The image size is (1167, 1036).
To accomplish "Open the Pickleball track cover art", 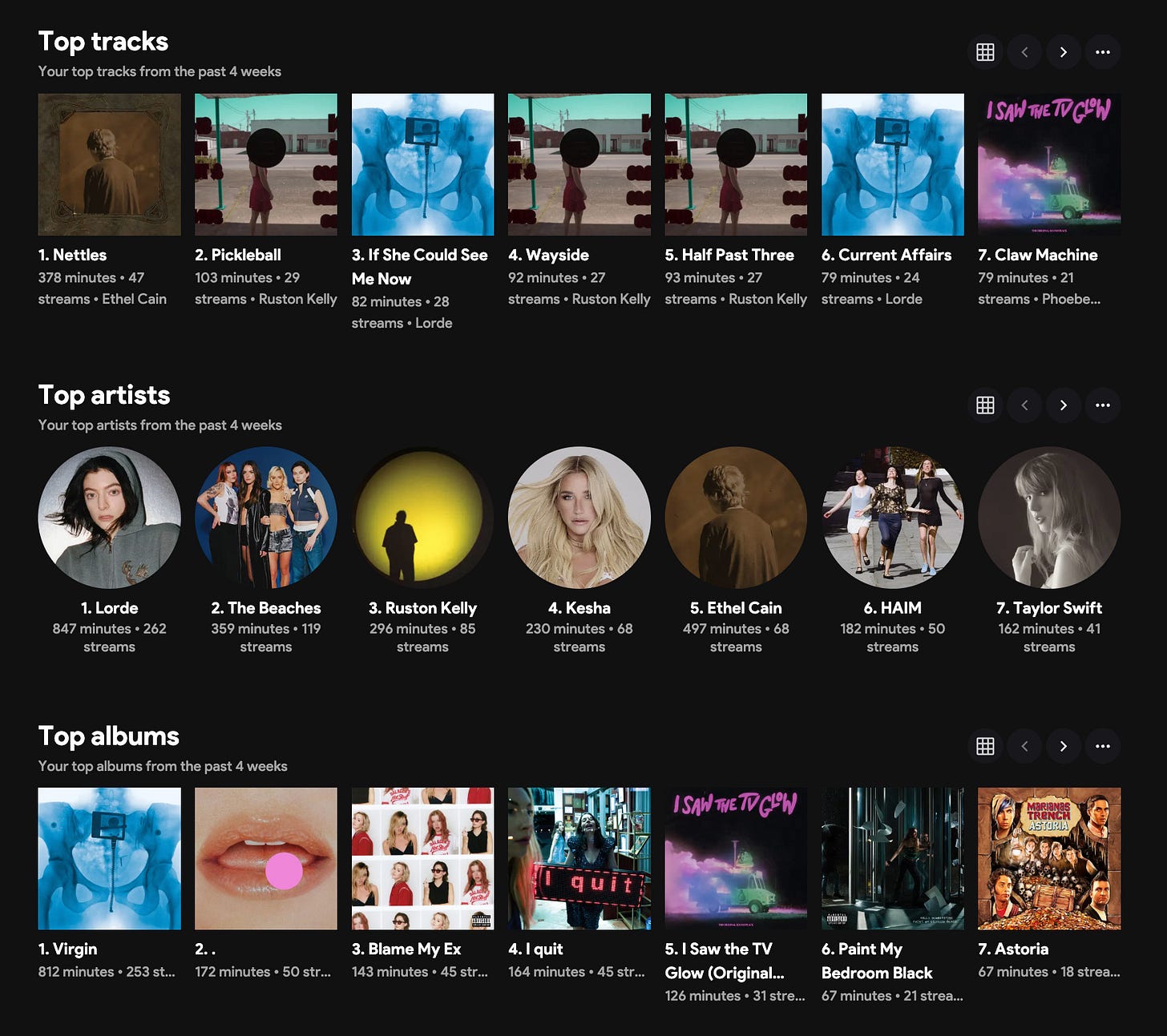I will (x=266, y=164).
